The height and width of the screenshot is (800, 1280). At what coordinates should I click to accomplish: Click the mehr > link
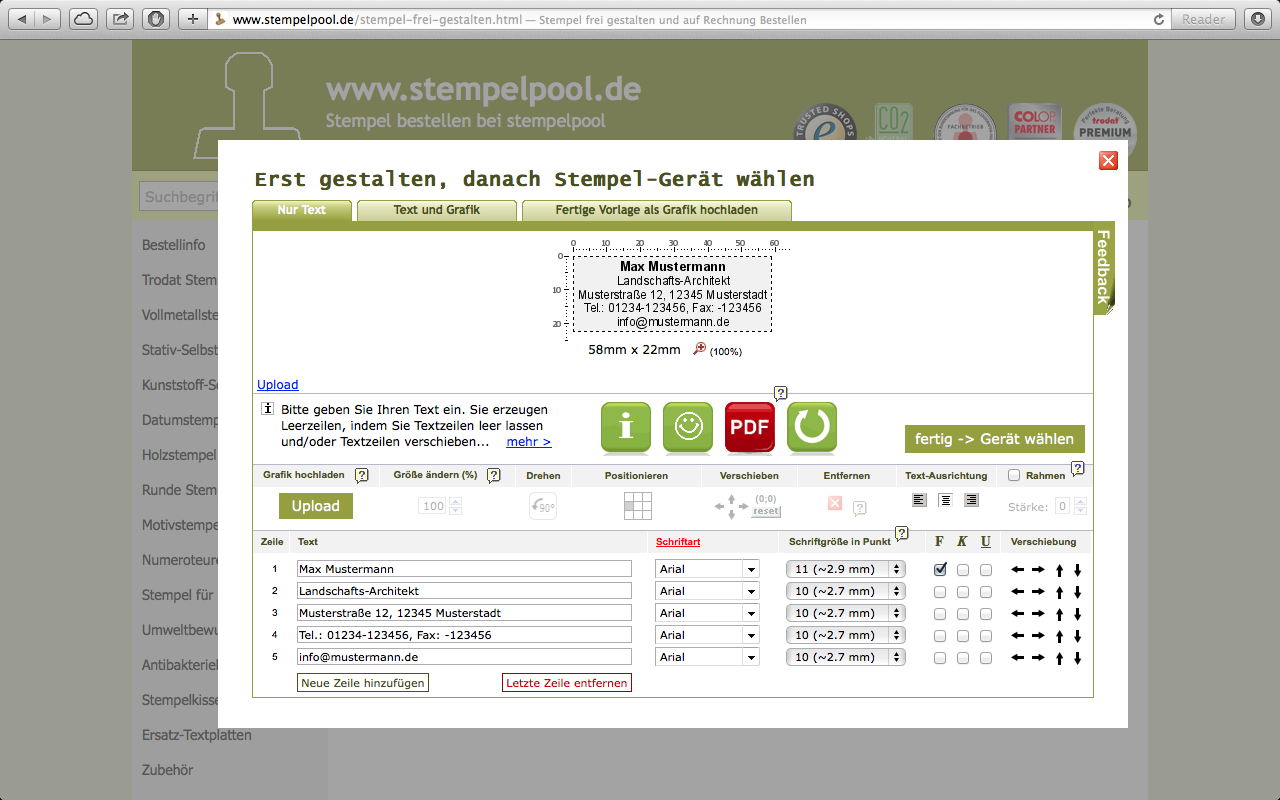(x=529, y=442)
